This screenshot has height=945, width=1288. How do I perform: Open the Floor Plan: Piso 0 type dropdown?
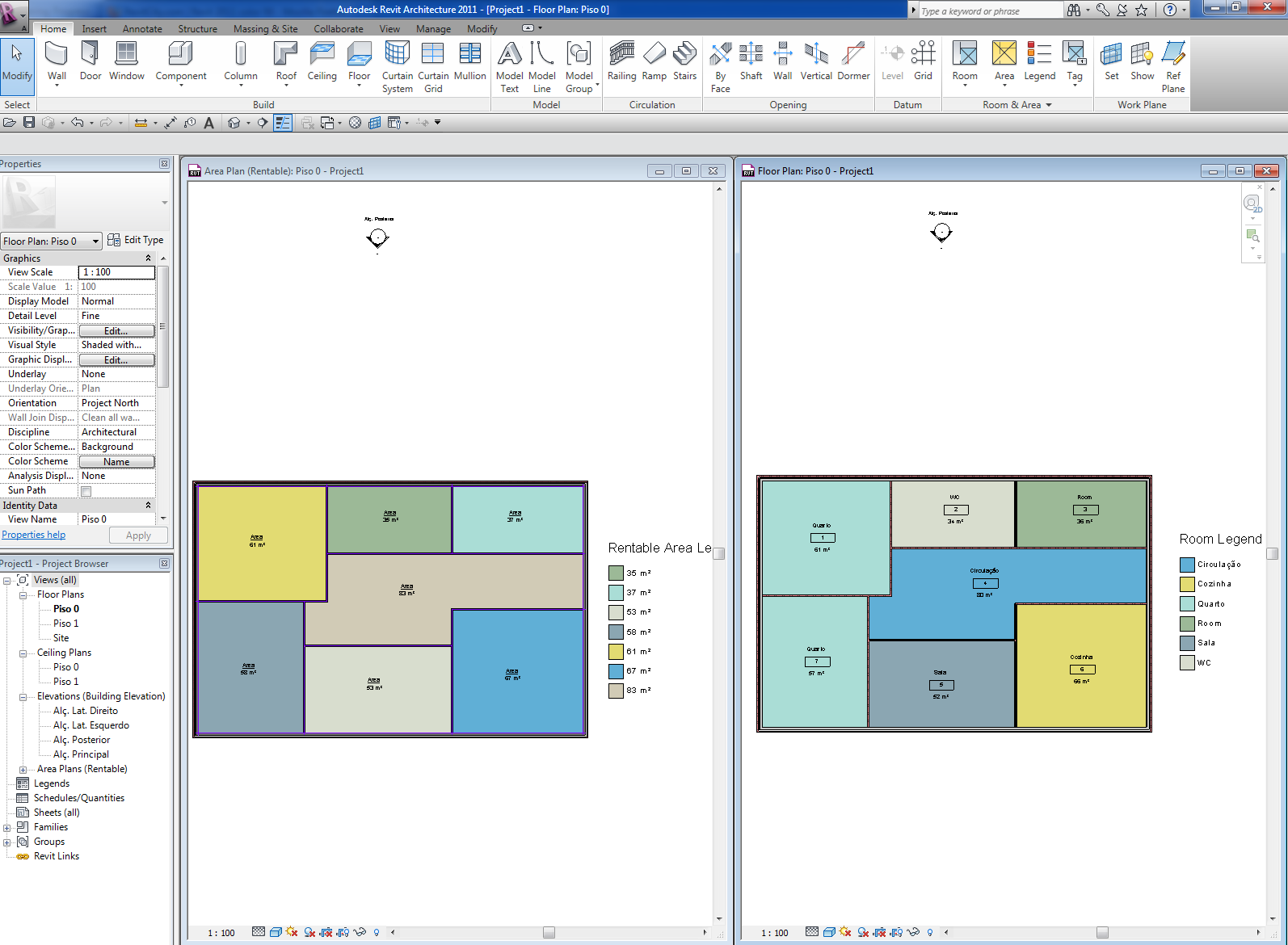(x=52, y=241)
